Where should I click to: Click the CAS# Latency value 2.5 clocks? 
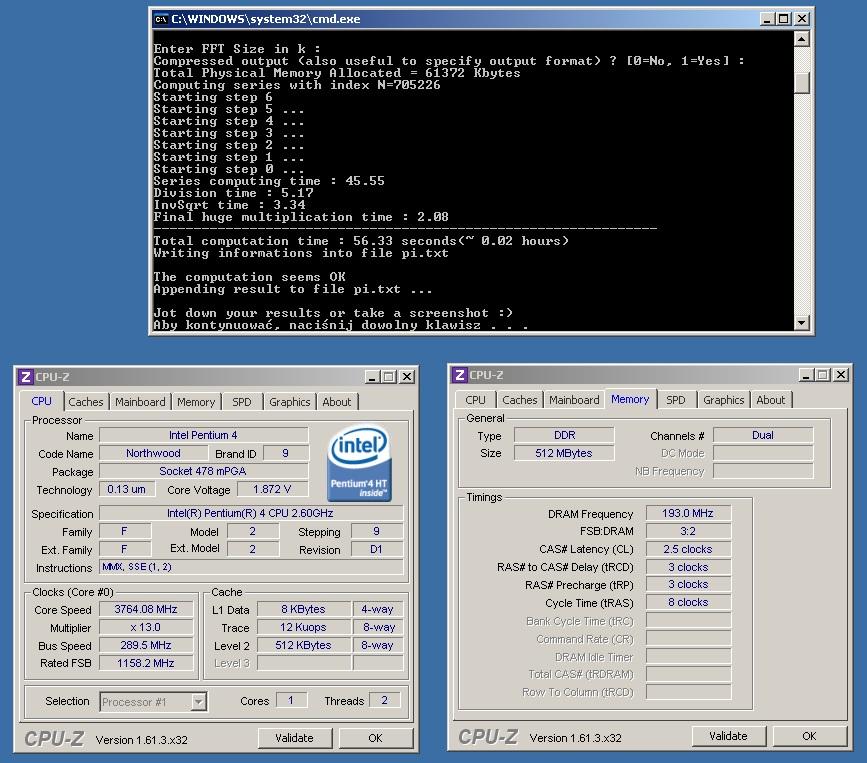[688, 549]
